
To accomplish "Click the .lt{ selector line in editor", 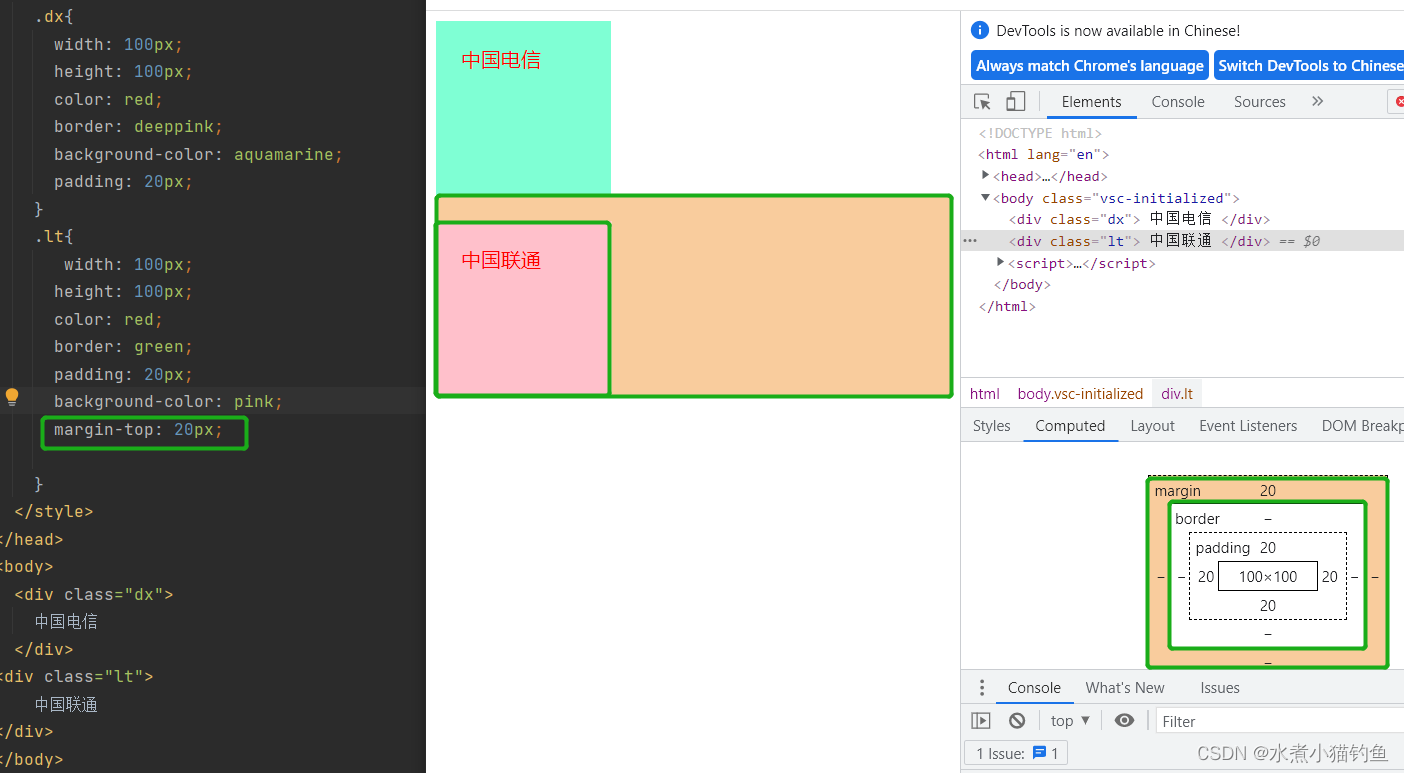I will point(54,237).
